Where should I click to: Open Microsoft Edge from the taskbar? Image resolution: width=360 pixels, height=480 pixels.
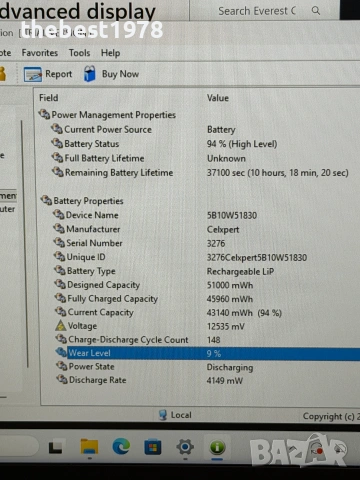point(121,447)
